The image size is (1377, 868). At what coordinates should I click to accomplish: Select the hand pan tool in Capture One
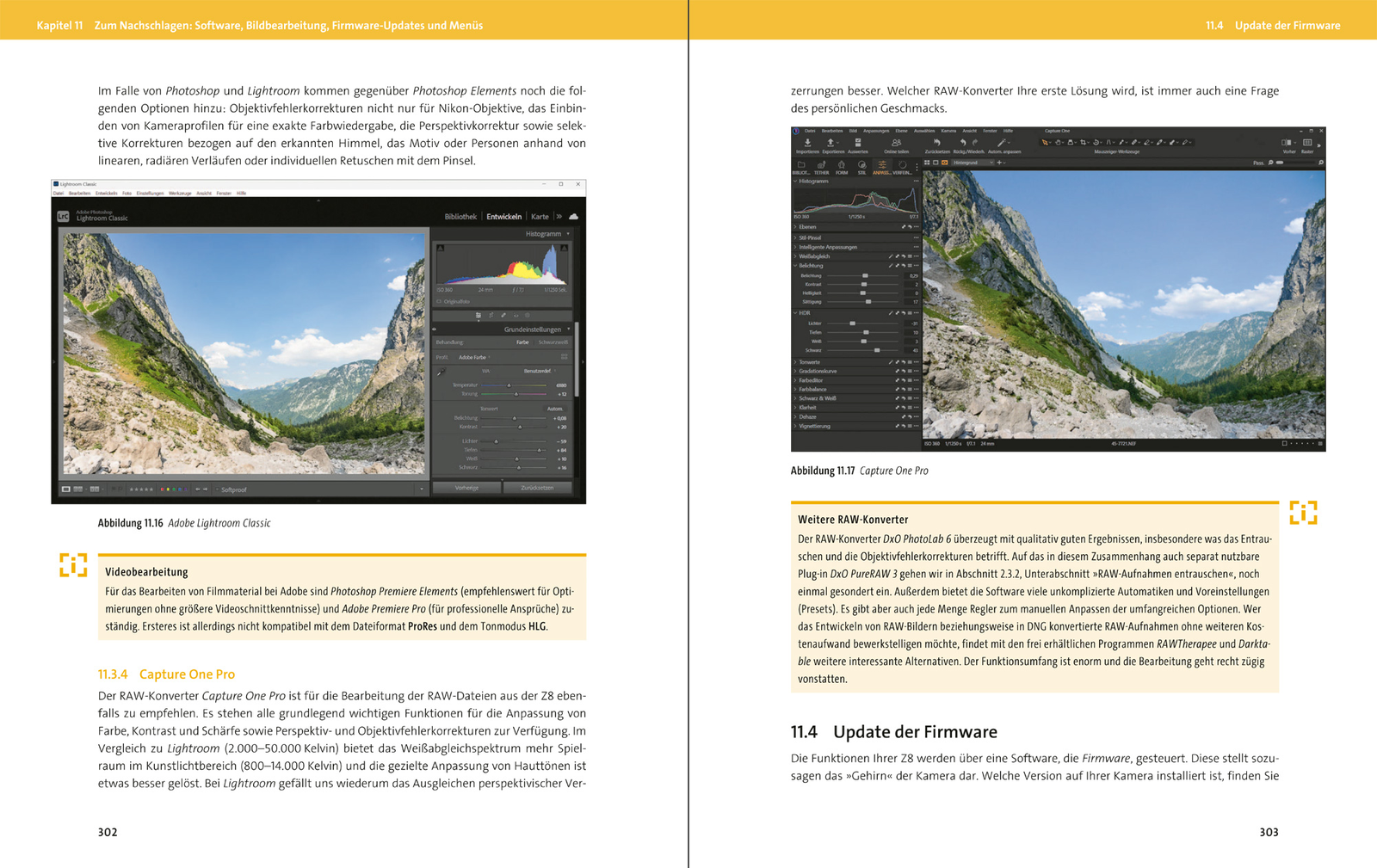coord(1059,143)
